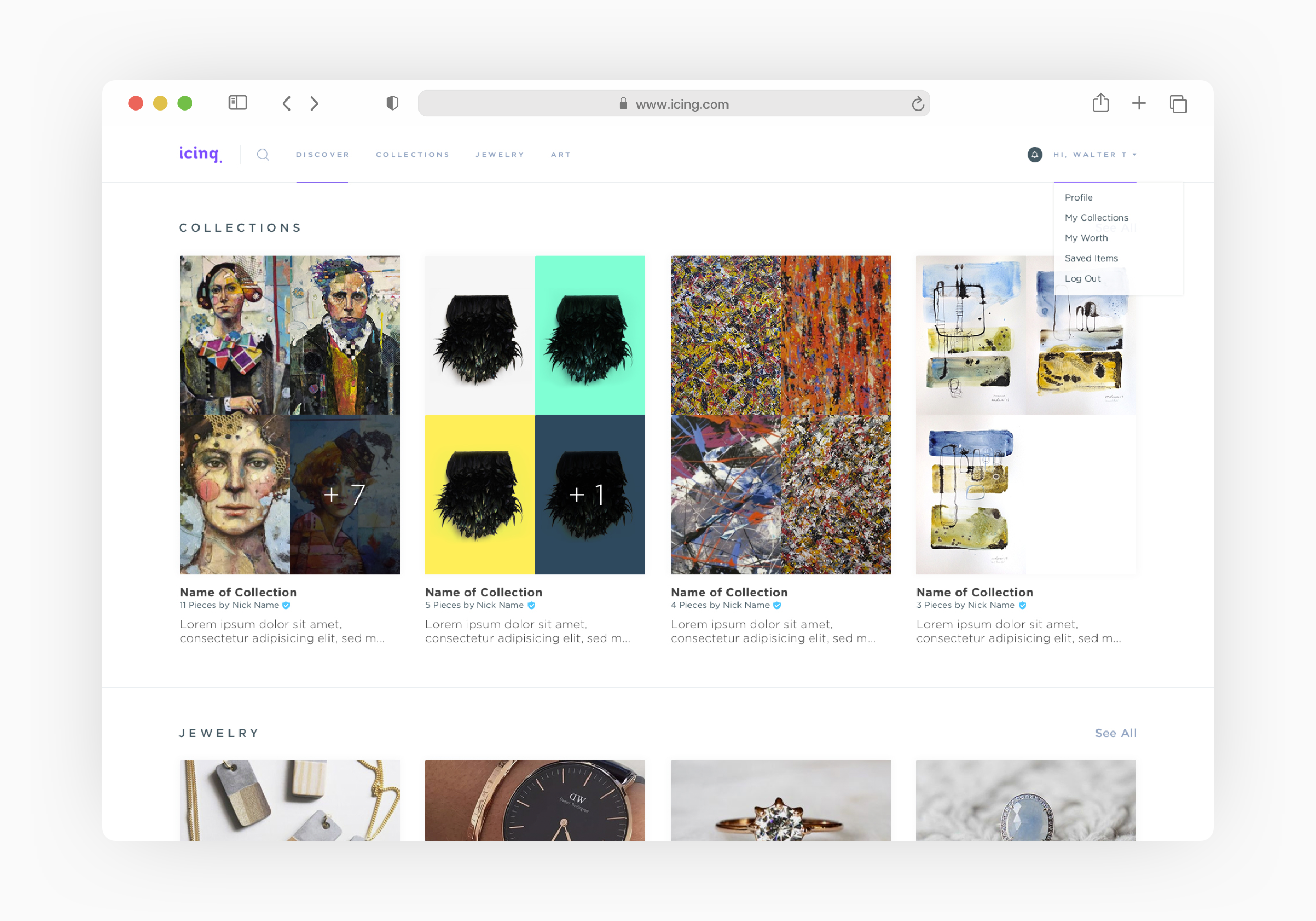This screenshot has width=1316, height=921.
Task: Select Profile from user menu
Action: point(1078,197)
